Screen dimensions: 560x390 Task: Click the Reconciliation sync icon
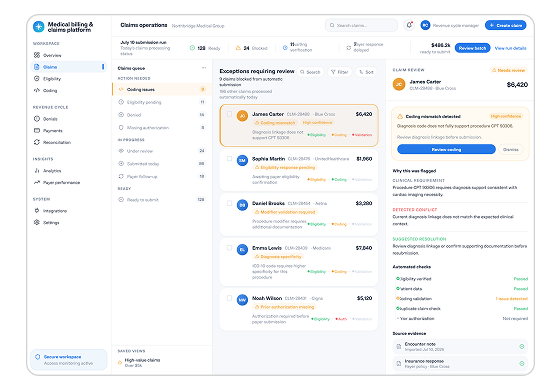click(37, 142)
